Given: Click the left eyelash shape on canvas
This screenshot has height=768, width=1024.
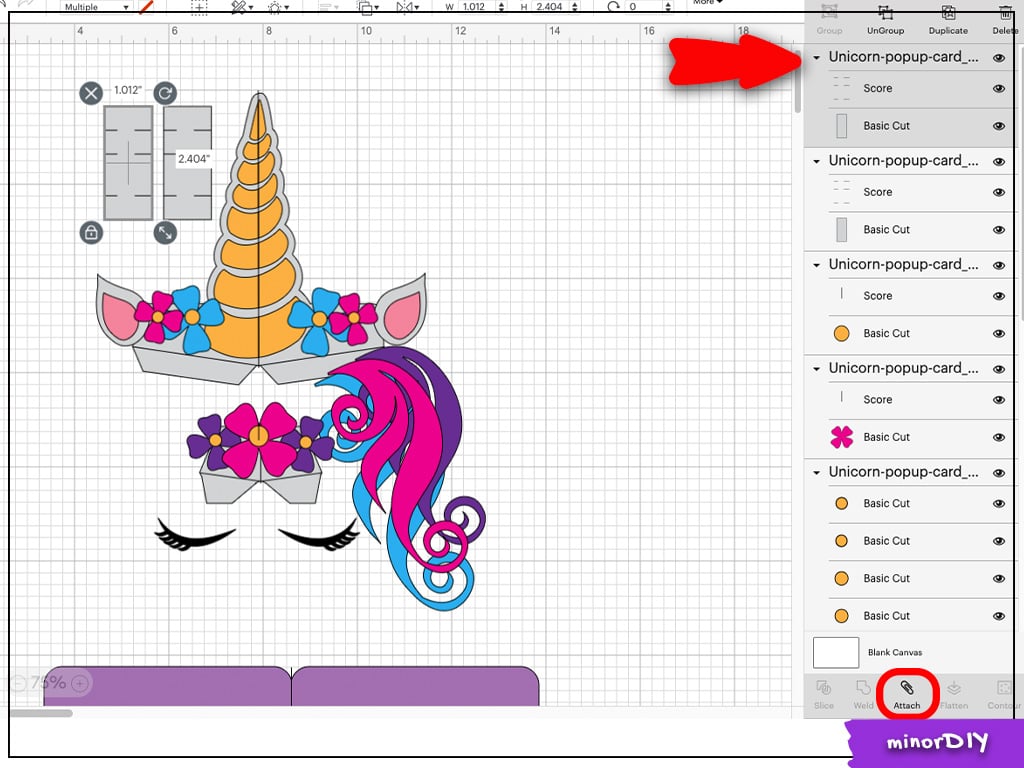Looking at the screenshot, I should 194,535.
